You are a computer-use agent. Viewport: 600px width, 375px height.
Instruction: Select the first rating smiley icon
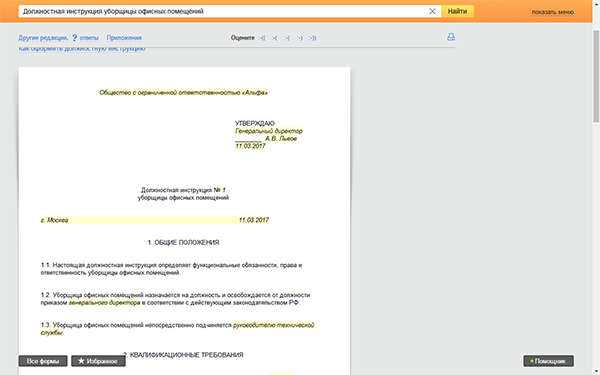tap(262, 38)
